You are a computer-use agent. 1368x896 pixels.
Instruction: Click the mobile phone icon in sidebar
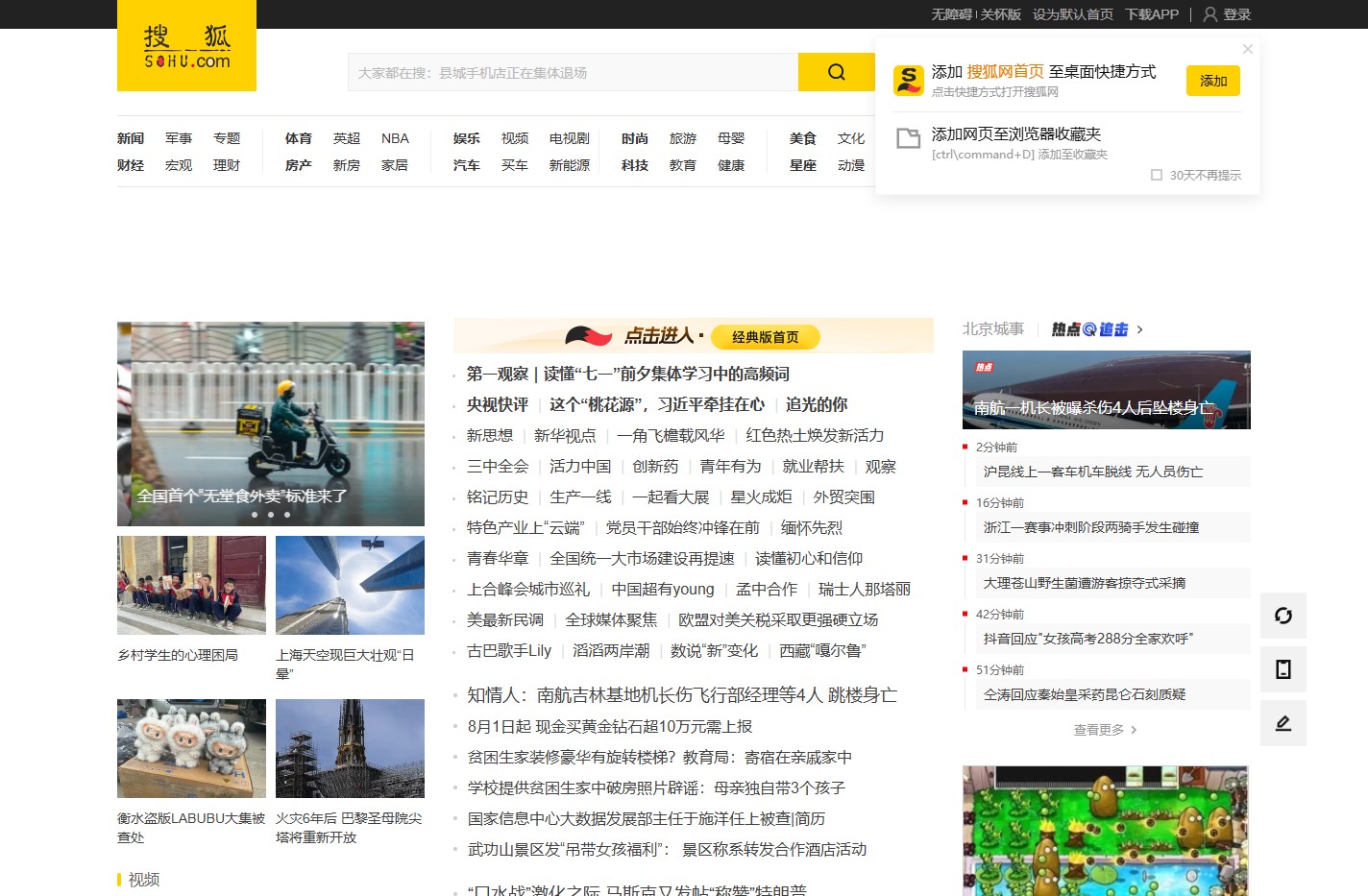[1283, 669]
